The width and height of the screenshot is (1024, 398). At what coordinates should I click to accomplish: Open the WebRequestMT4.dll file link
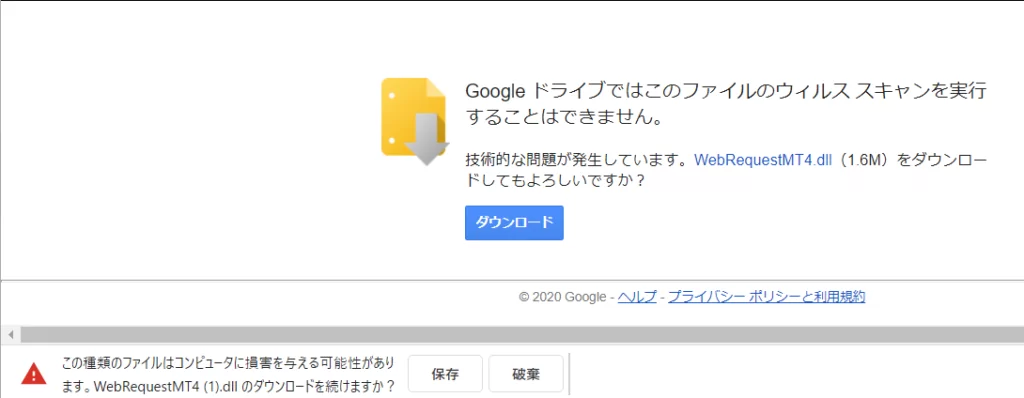point(763,161)
